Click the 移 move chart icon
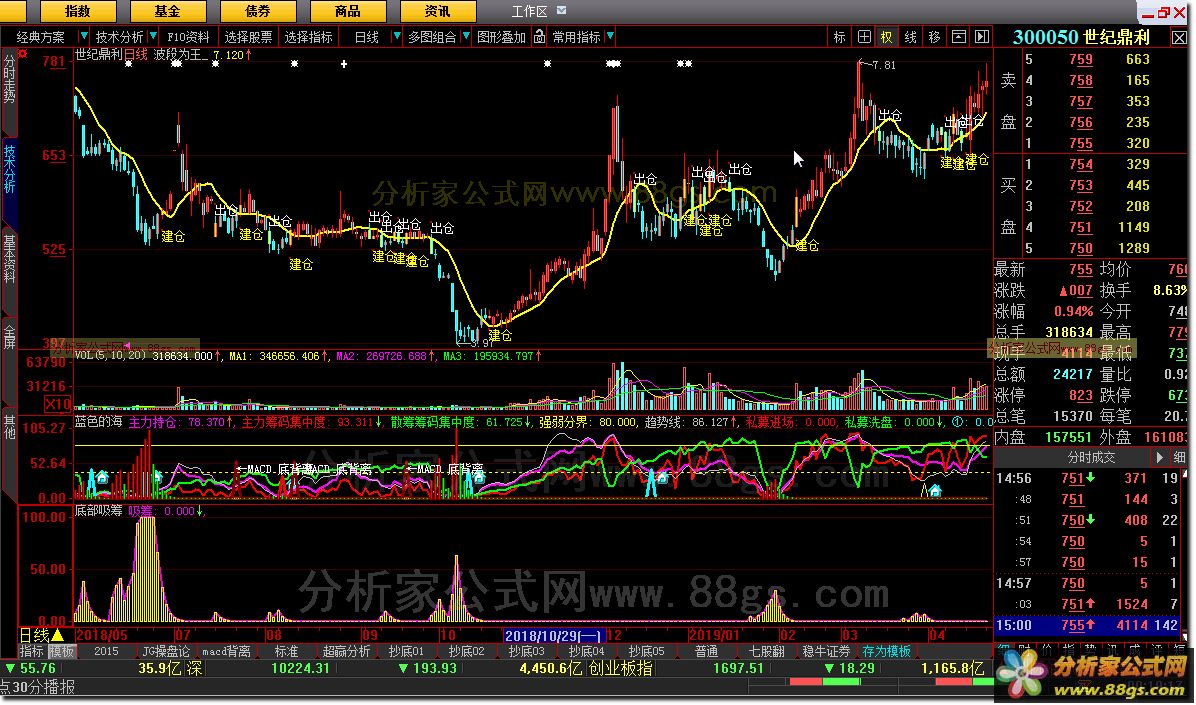 coord(934,37)
